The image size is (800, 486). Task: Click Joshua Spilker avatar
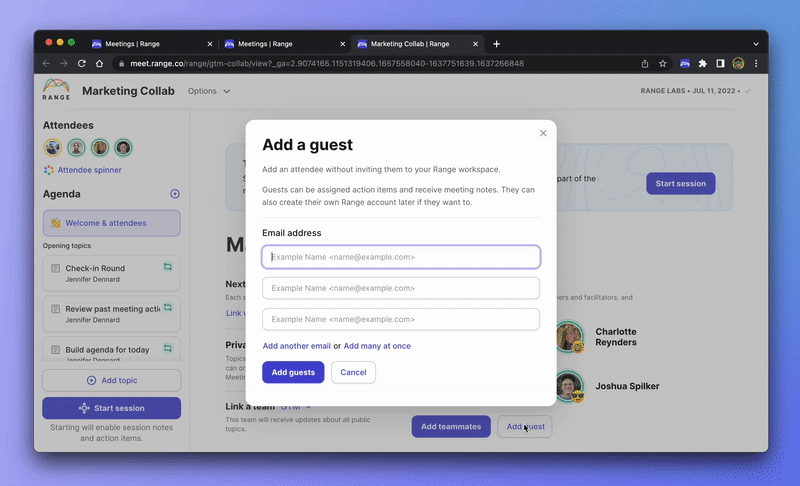pyautogui.click(x=569, y=387)
